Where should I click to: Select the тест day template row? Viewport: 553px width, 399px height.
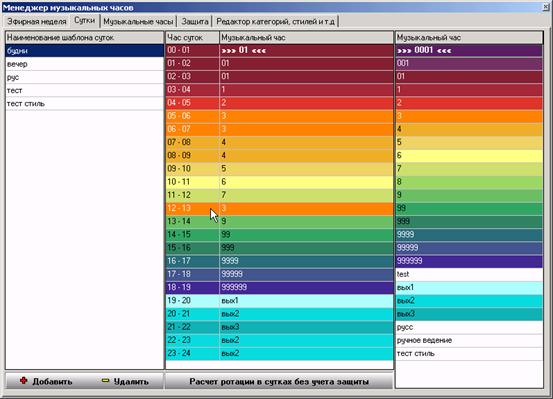click(x=85, y=90)
